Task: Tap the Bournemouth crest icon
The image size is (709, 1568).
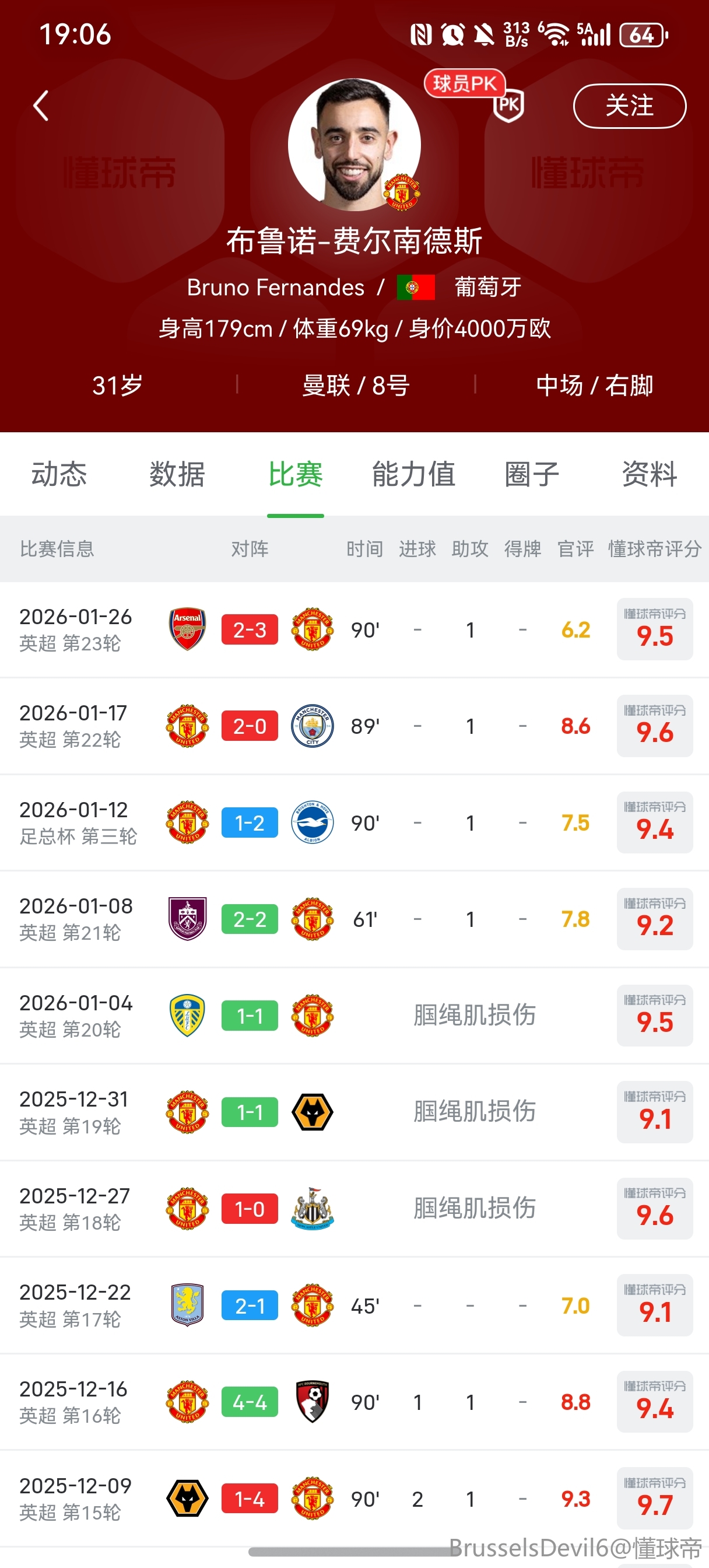Action: click(312, 1402)
